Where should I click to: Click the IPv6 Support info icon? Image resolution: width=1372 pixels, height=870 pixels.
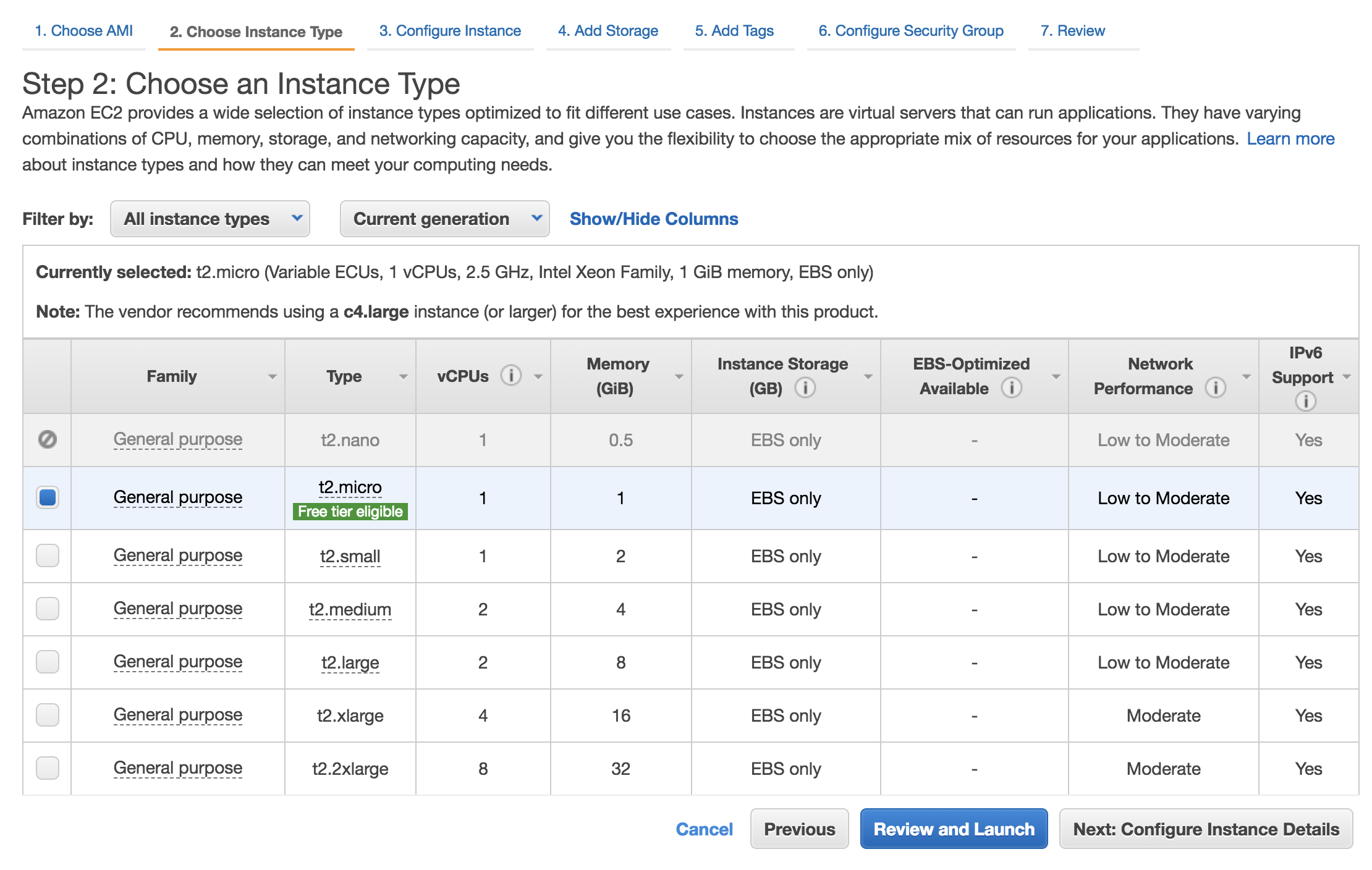[1305, 401]
